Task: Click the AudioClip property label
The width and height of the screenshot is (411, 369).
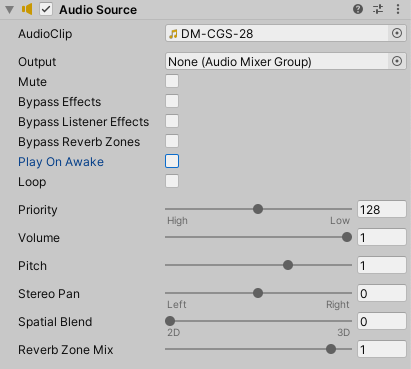Action: pyautogui.click(x=45, y=34)
